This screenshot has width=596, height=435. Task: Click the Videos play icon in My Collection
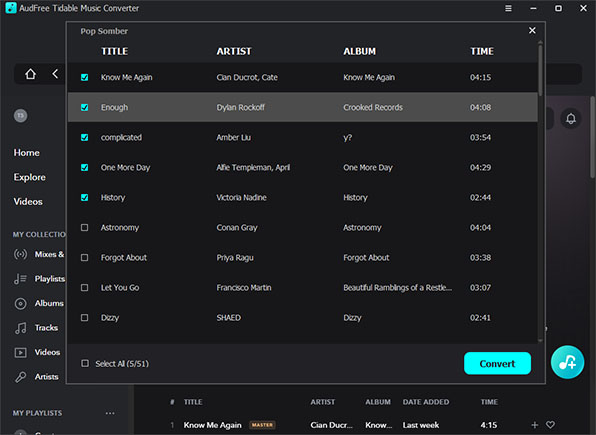click(21, 352)
